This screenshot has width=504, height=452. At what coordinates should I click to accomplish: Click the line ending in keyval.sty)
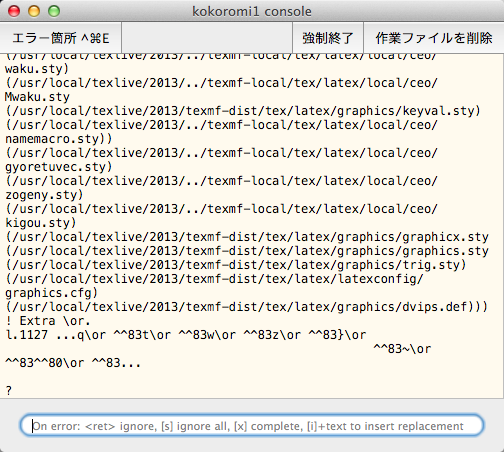[243, 111]
